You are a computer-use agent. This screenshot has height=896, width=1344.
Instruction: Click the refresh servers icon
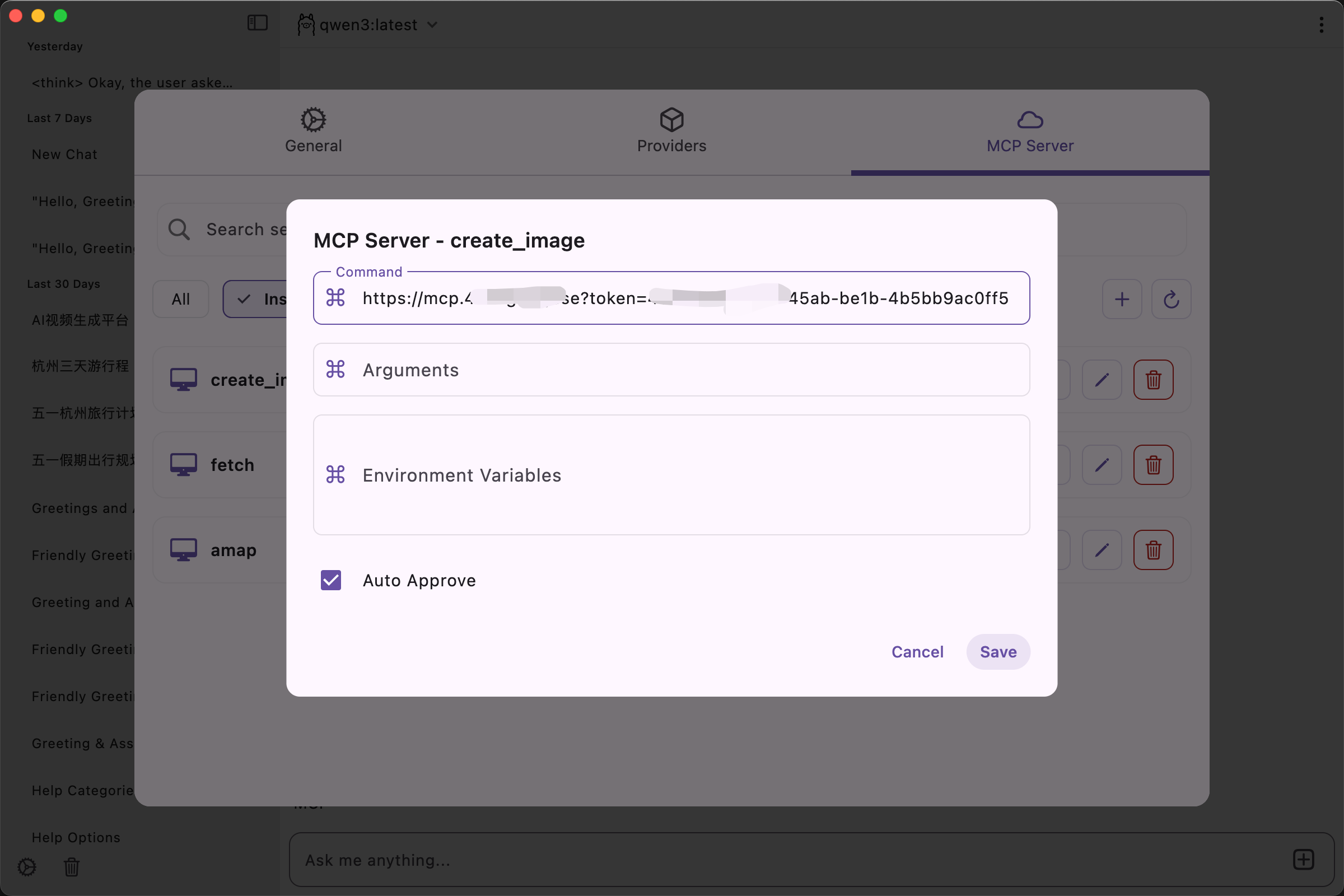[x=1171, y=299]
